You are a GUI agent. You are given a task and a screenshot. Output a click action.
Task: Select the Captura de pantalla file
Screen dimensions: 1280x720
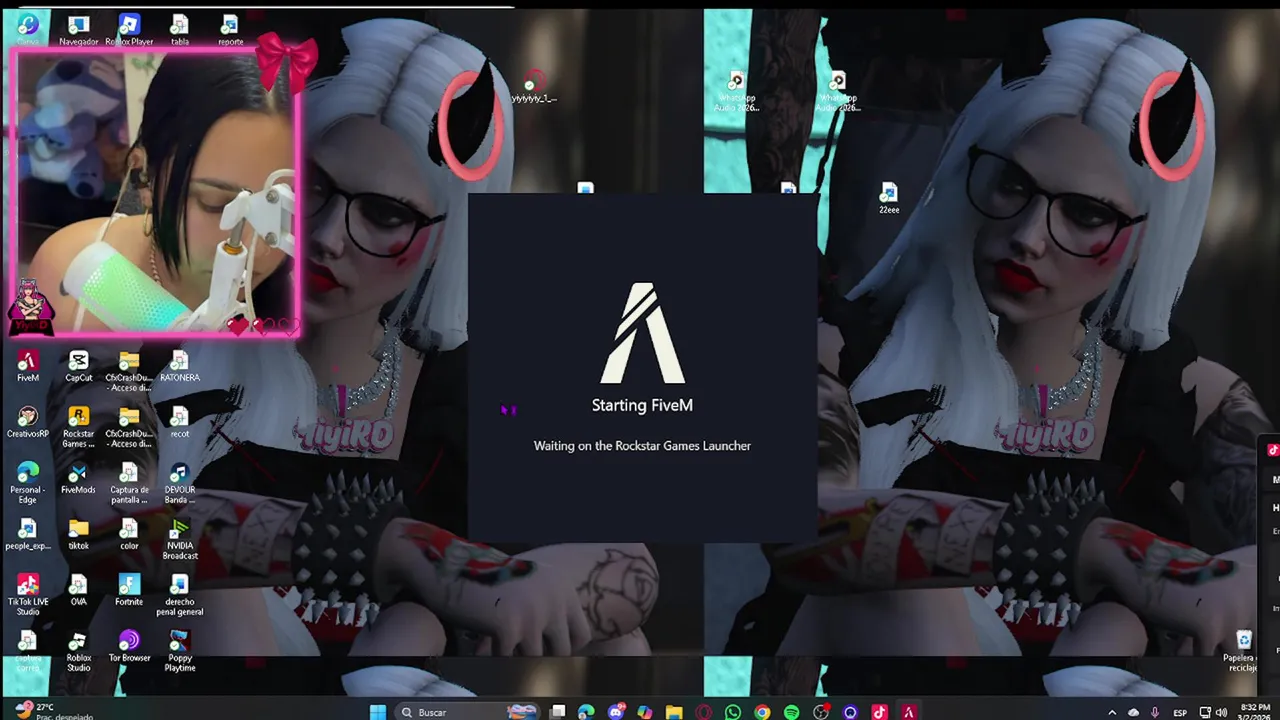129,483
